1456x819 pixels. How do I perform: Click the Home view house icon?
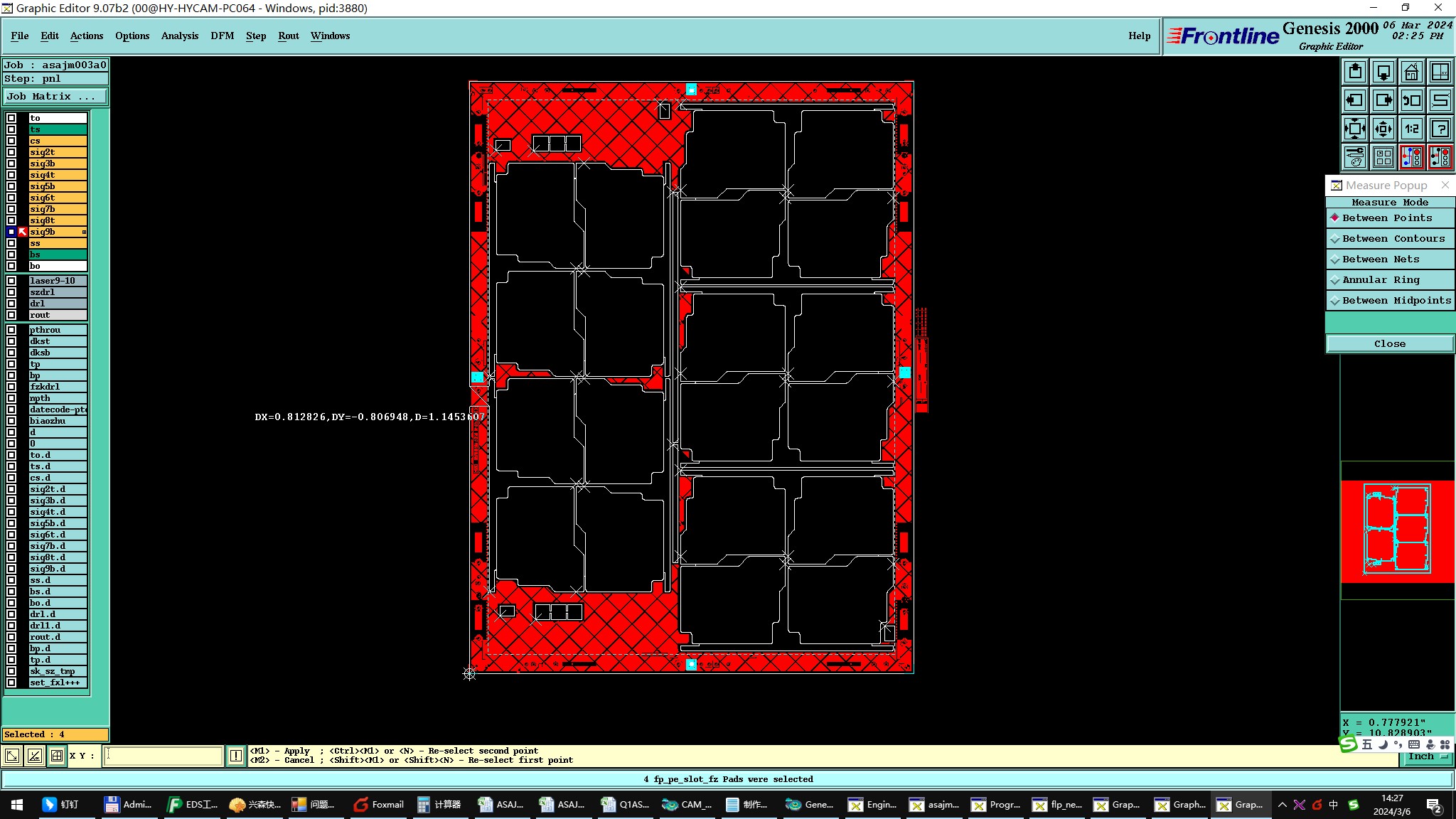(x=1411, y=72)
